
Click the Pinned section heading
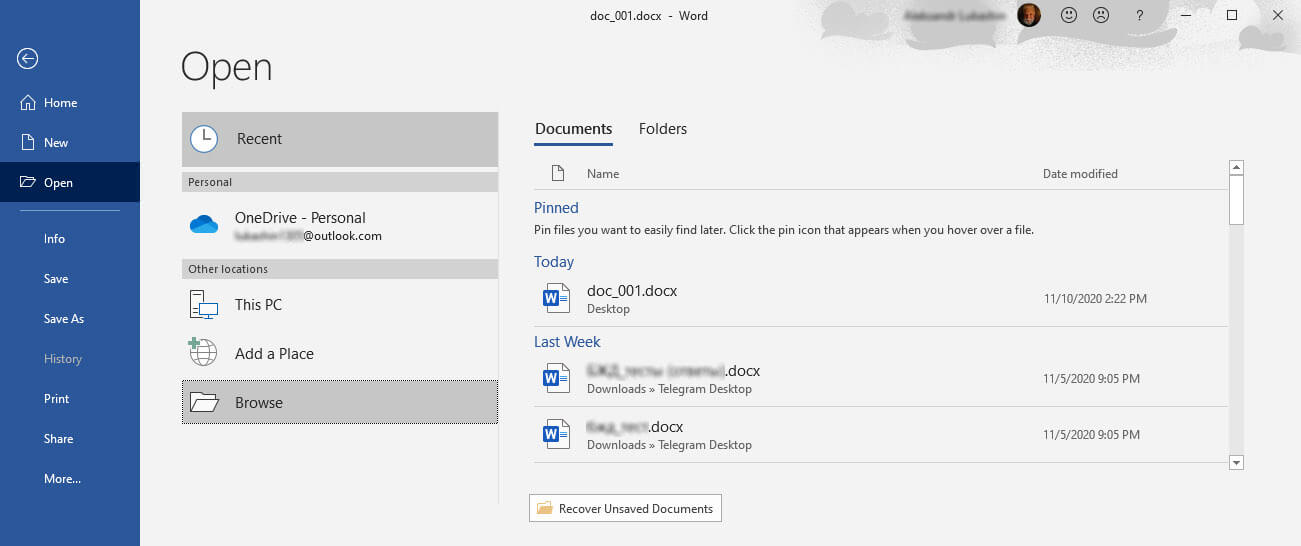556,208
